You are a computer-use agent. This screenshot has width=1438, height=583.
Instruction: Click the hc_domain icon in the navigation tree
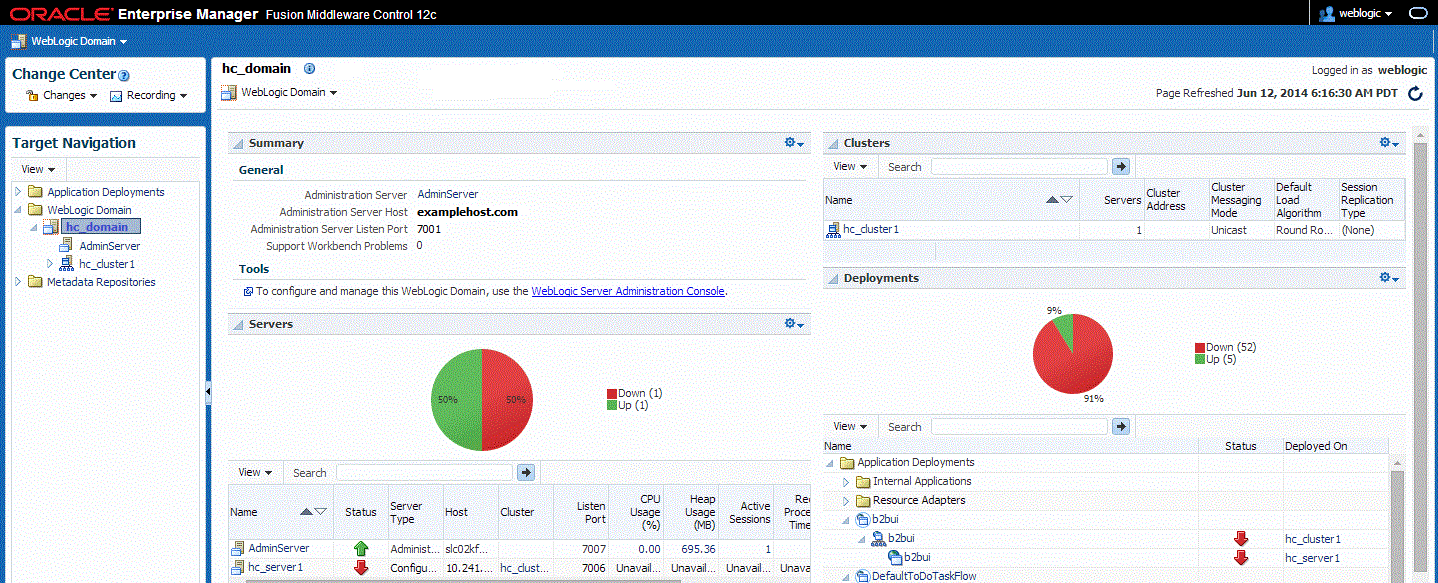(50, 227)
